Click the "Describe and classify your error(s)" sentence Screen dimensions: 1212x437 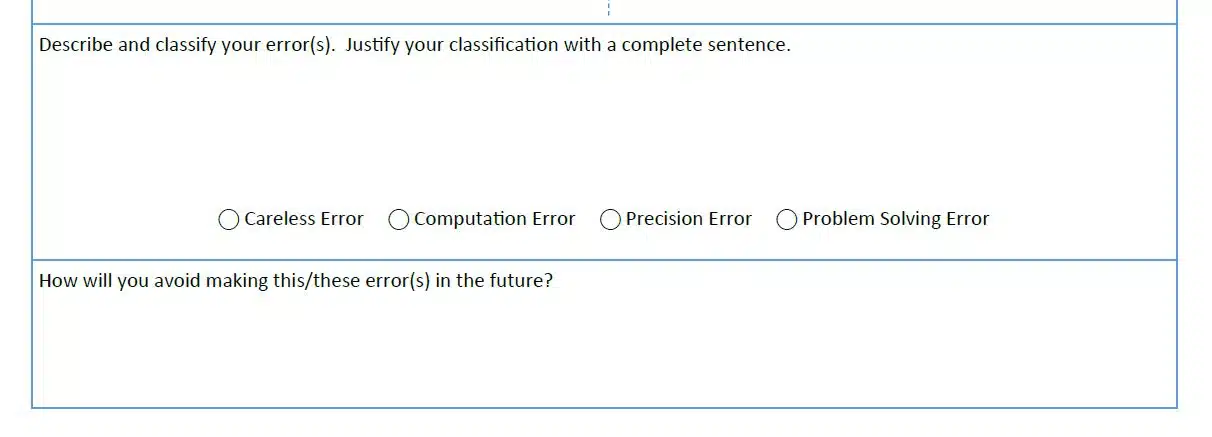coord(188,45)
